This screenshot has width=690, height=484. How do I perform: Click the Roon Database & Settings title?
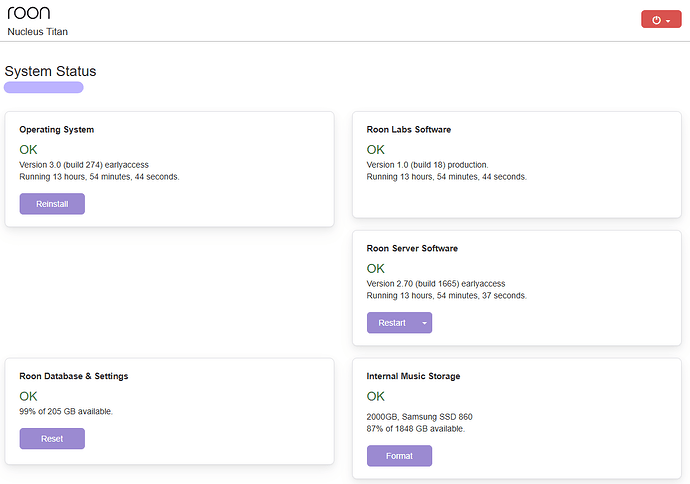73,376
